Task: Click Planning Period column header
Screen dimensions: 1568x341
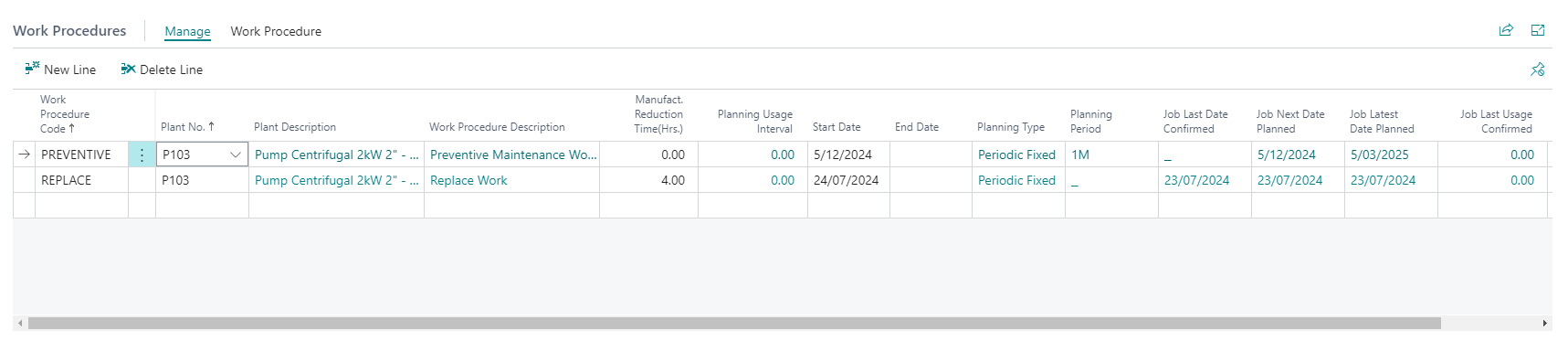Action: coord(1091,122)
